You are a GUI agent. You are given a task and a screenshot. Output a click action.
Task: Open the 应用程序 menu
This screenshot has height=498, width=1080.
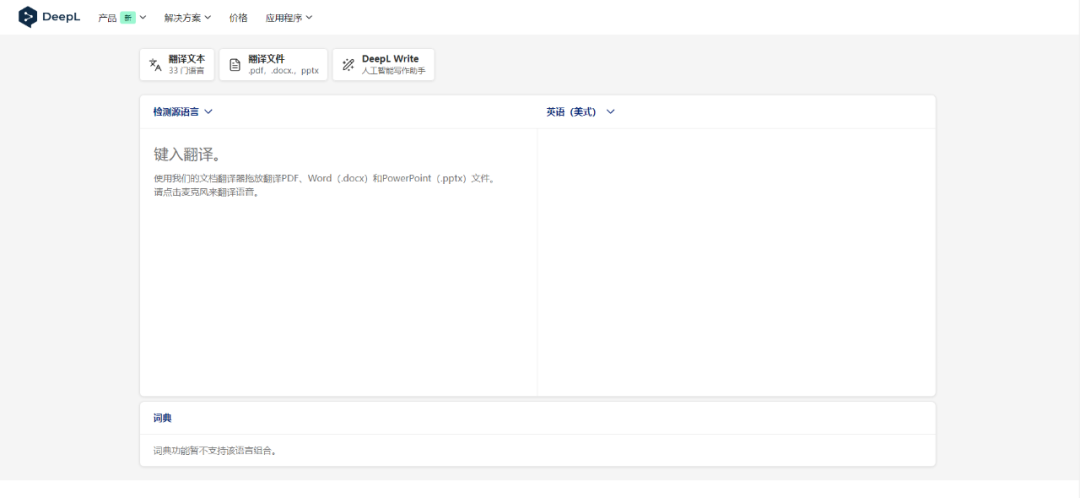pyautogui.click(x=289, y=18)
